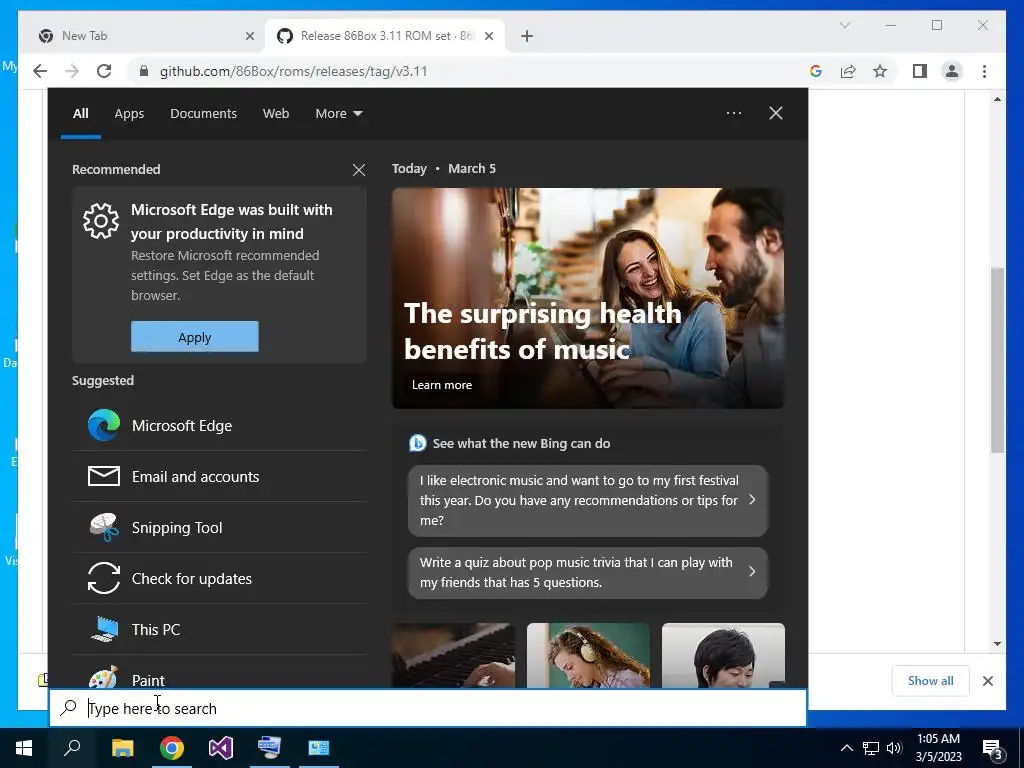Select the Documents search tab
The image size is (1024, 768).
point(203,114)
